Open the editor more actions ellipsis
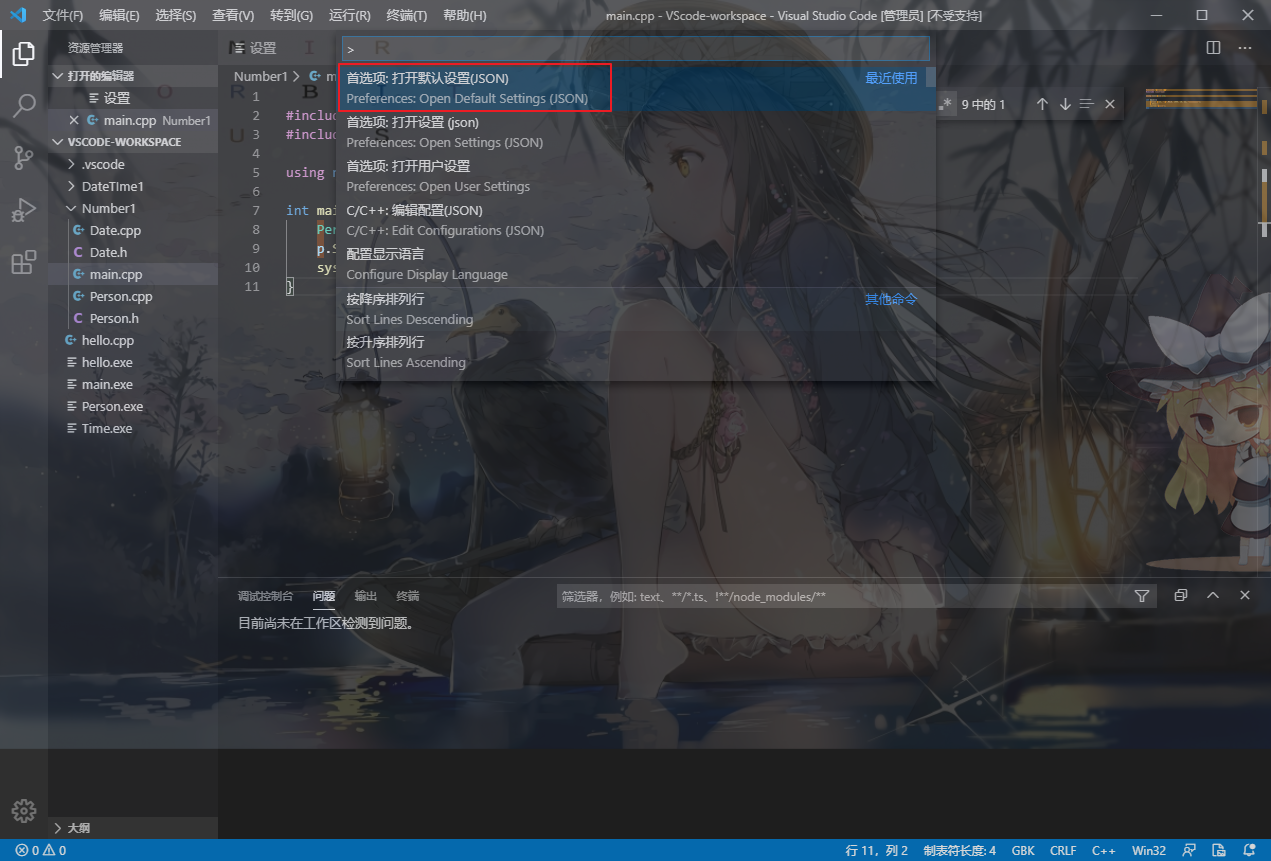Screen dimensions: 1271x861 coord(1245,47)
